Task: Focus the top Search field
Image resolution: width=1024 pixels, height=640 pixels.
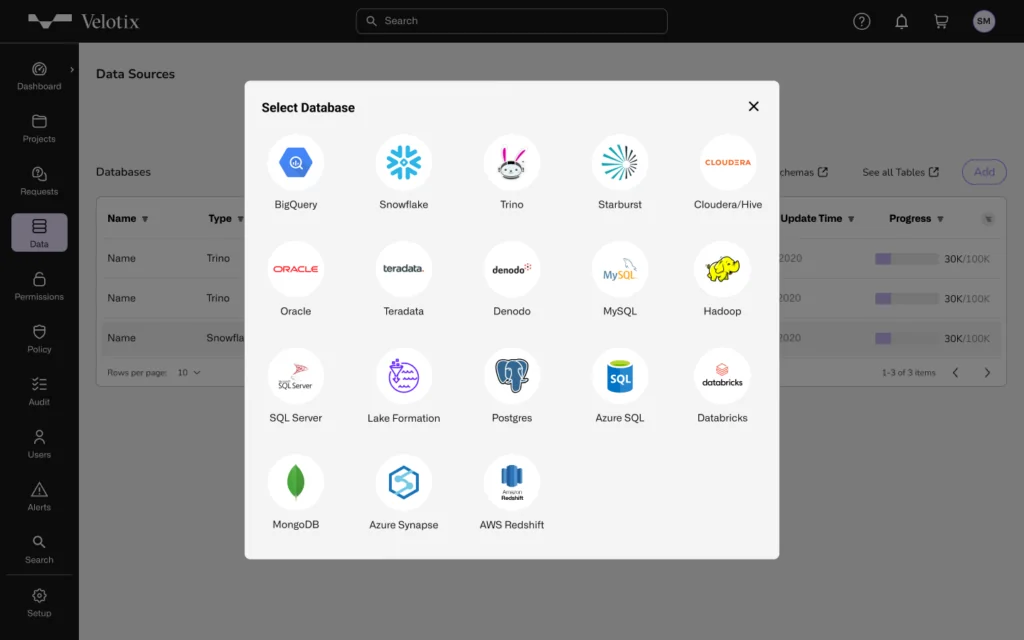Action: (511, 21)
